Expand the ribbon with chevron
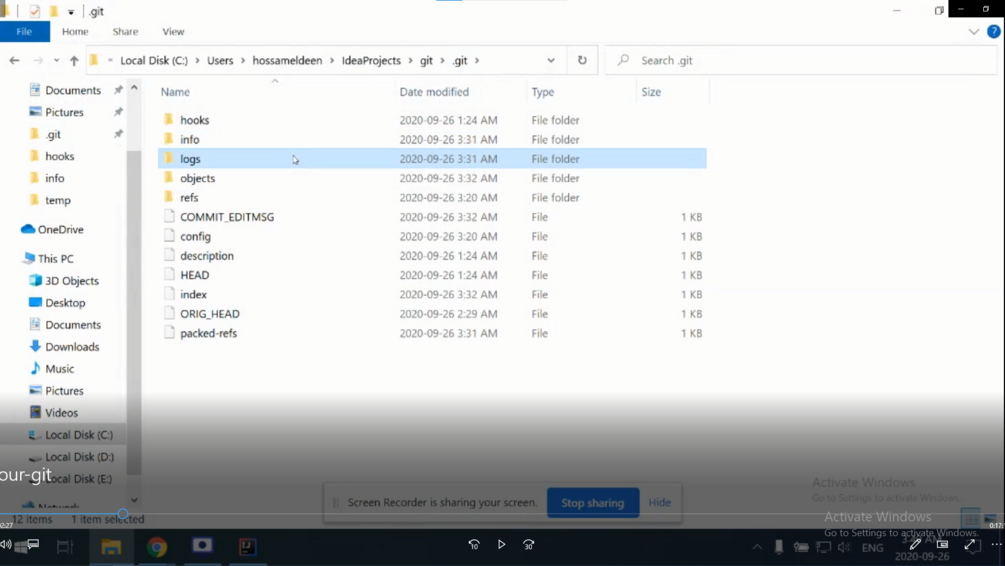The image size is (1005, 566). tap(974, 31)
